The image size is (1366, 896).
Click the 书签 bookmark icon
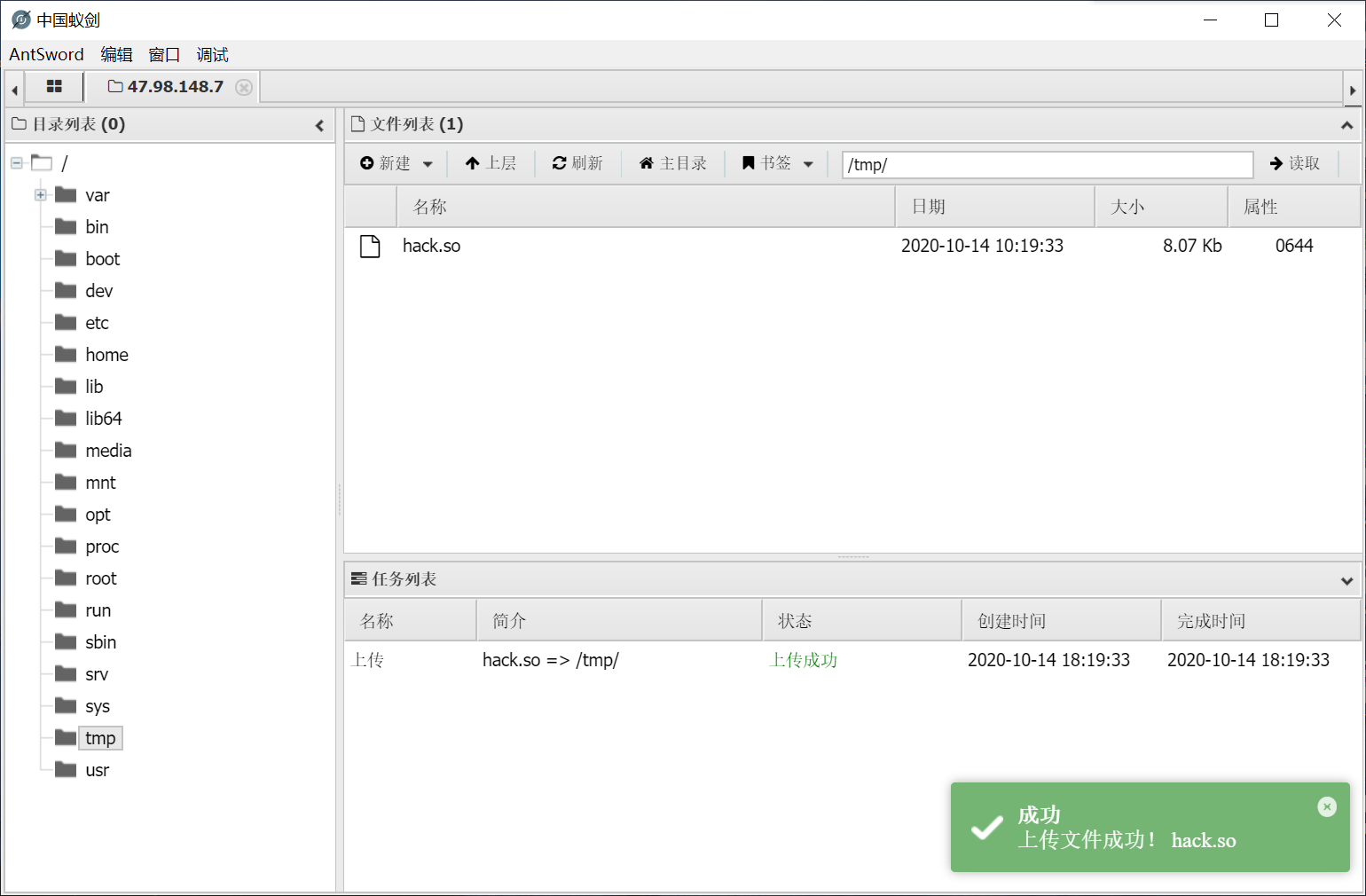[748, 163]
